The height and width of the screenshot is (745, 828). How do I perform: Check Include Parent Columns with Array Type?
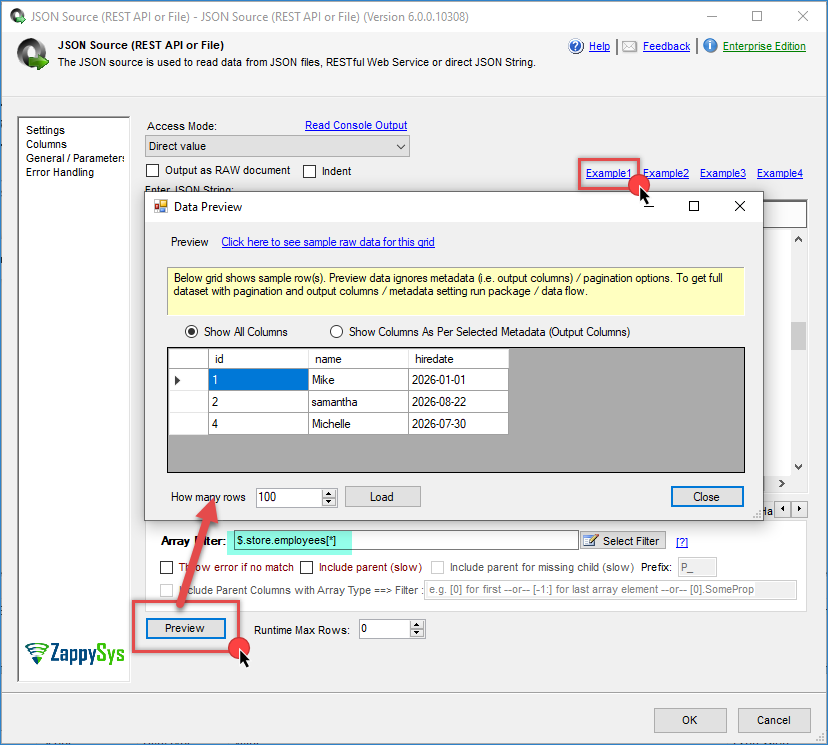click(x=166, y=590)
